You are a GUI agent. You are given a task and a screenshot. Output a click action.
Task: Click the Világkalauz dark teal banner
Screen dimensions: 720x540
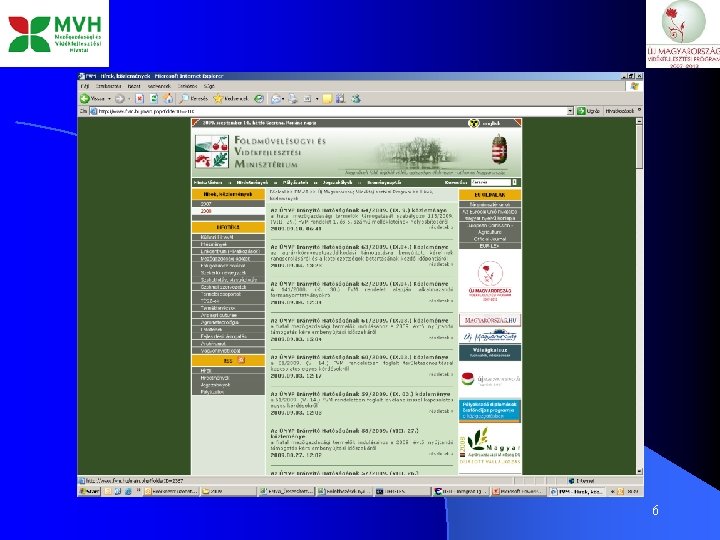(490, 352)
